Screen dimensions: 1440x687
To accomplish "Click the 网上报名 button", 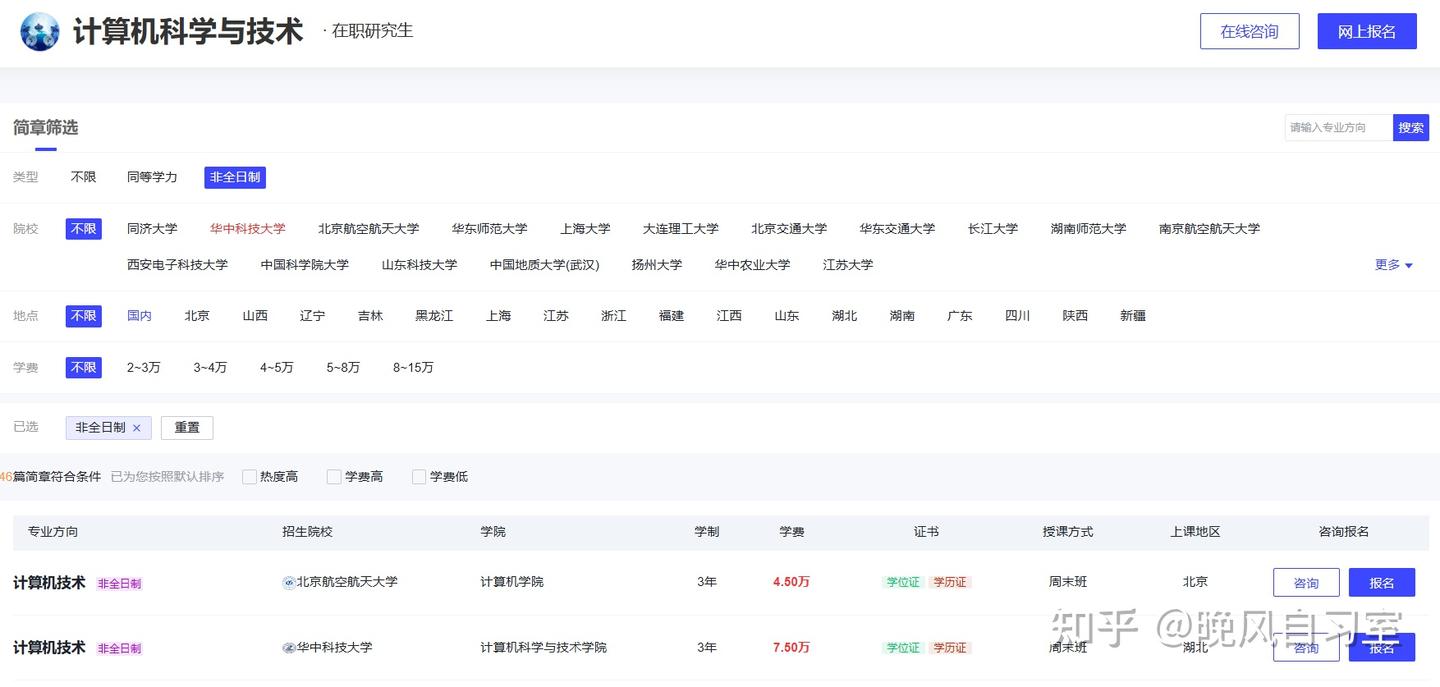I will pyautogui.click(x=1367, y=31).
